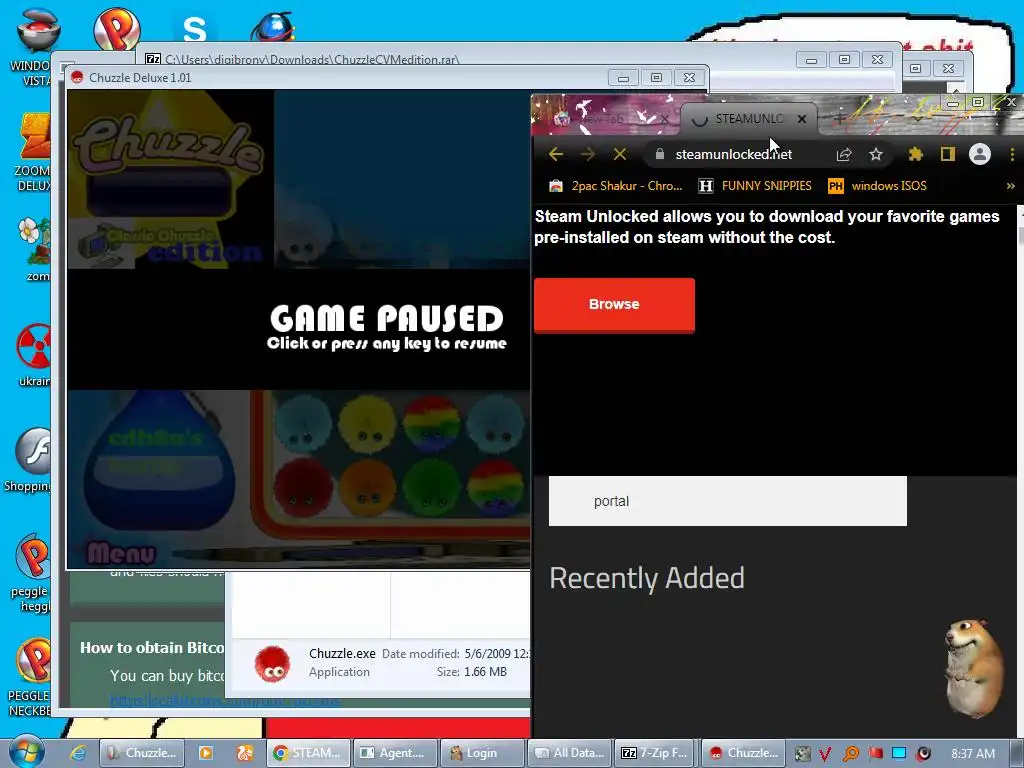The image size is (1024, 768).
Task: Close the New Tab browser tab
Action: pos(664,119)
